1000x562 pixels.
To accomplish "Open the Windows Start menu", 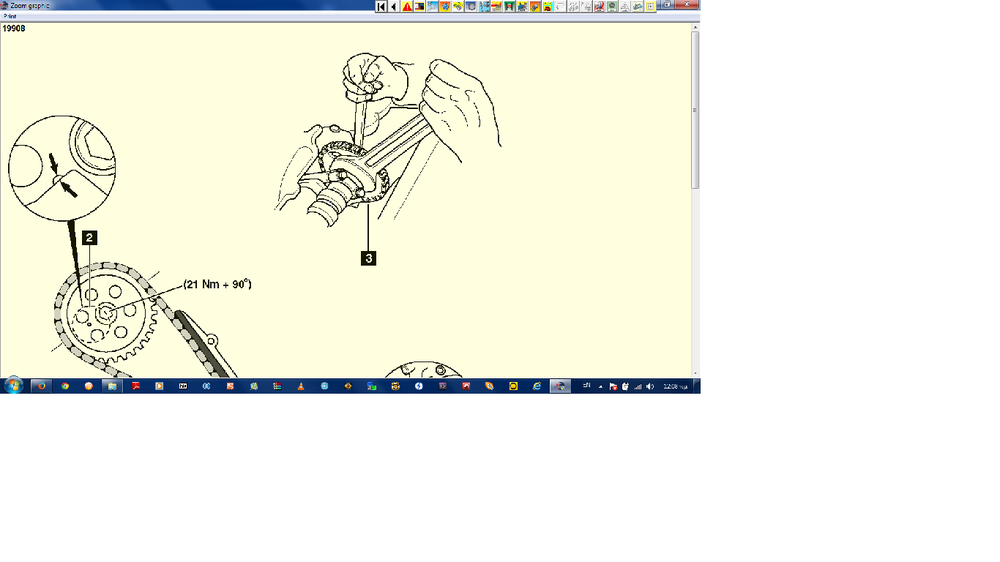I will point(13,386).
